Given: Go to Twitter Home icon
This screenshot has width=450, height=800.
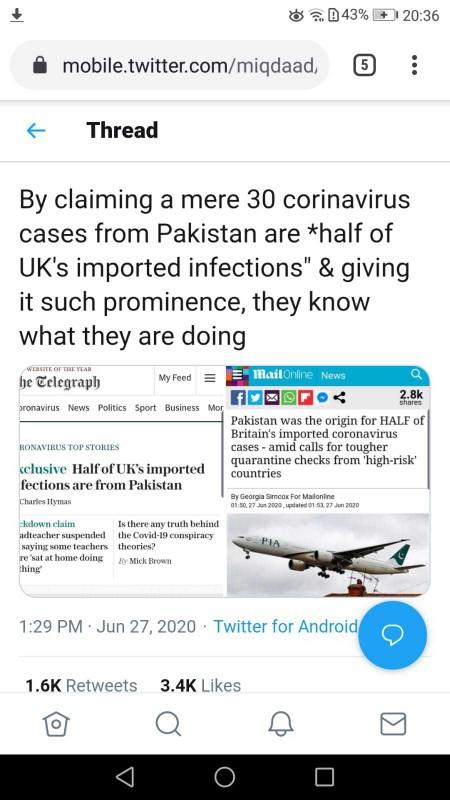Looking at the screenshot, I should [56, 723].
